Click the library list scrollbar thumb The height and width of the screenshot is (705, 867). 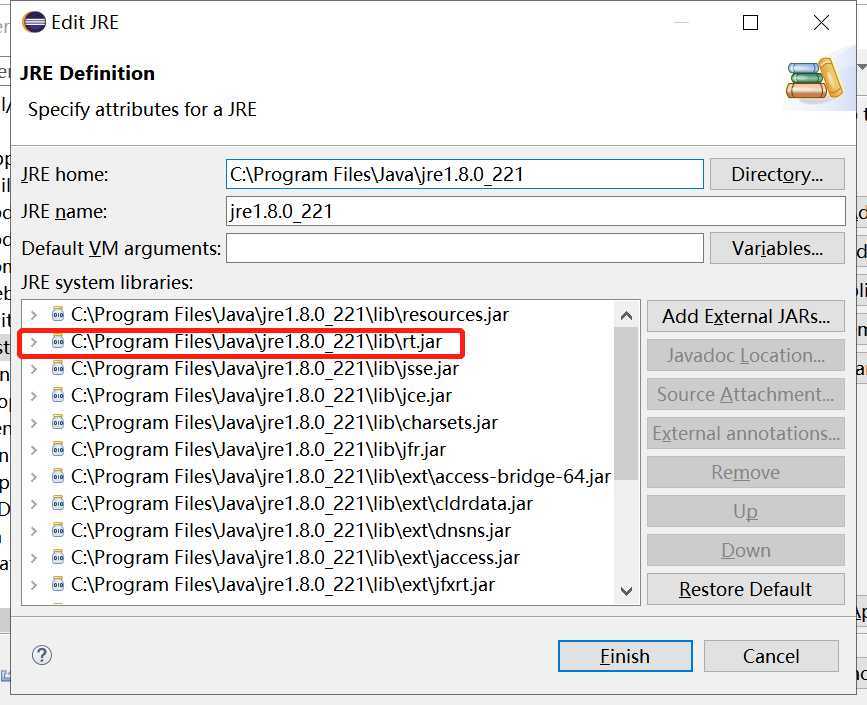coord(626,404)
